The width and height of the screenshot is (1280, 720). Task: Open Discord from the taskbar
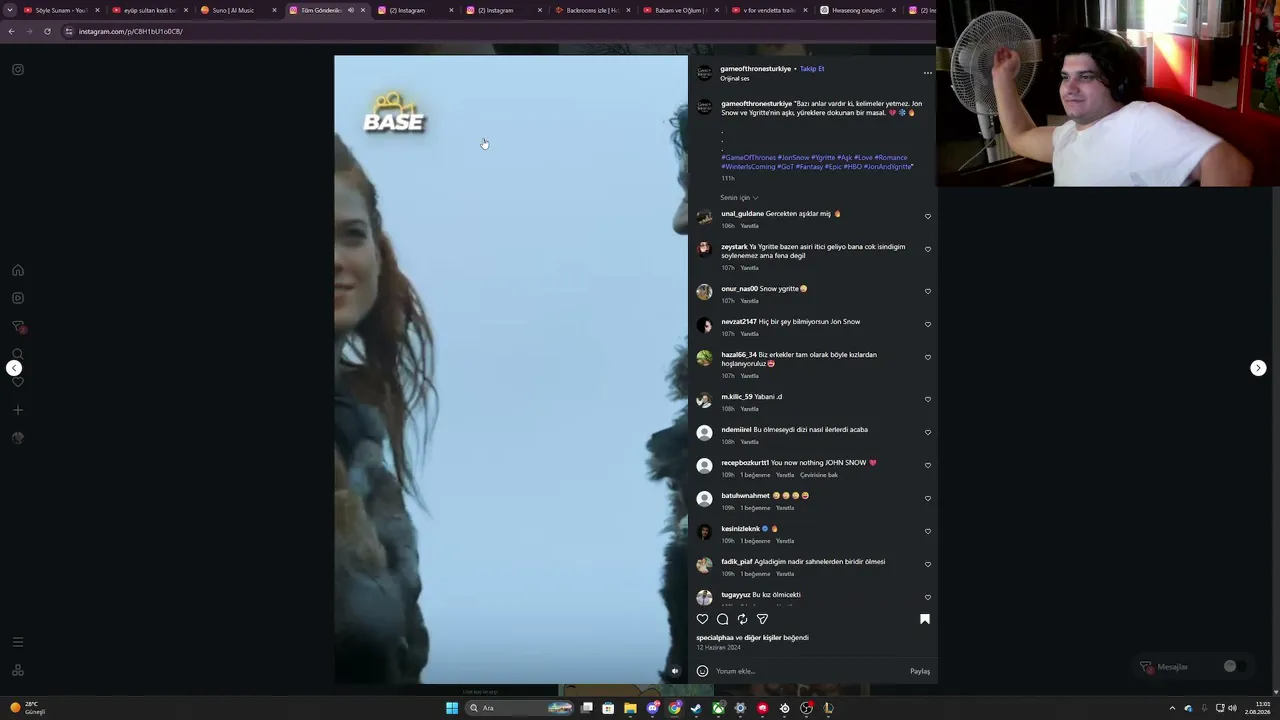[x=652, y=708]
